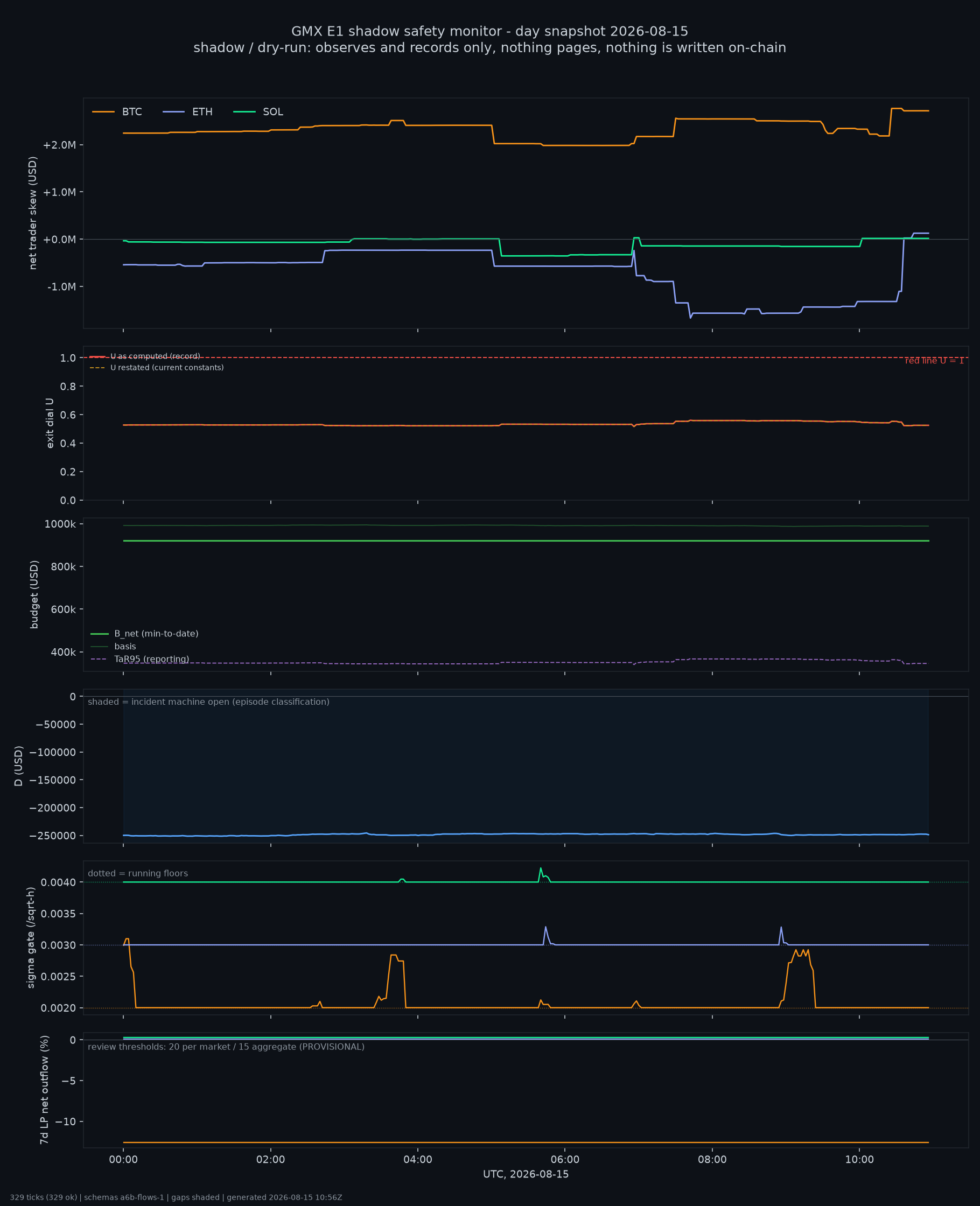
Task: Click the blue ETH legend line sample
Action: point(174,112)
